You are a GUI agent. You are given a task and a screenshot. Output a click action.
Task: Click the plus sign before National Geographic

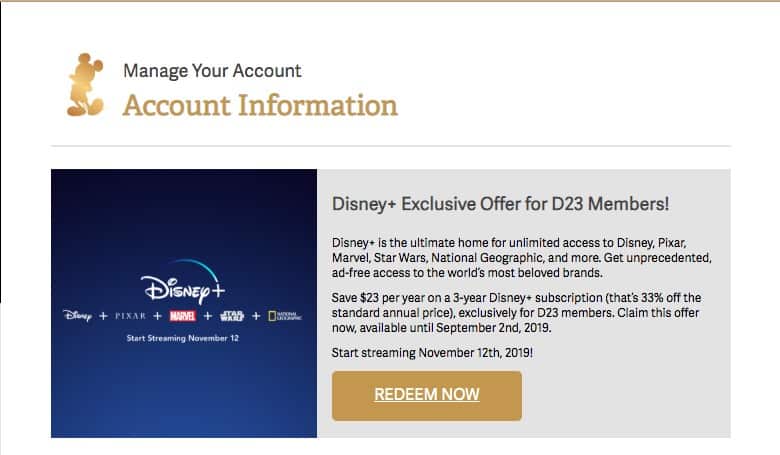coord(256,316)
